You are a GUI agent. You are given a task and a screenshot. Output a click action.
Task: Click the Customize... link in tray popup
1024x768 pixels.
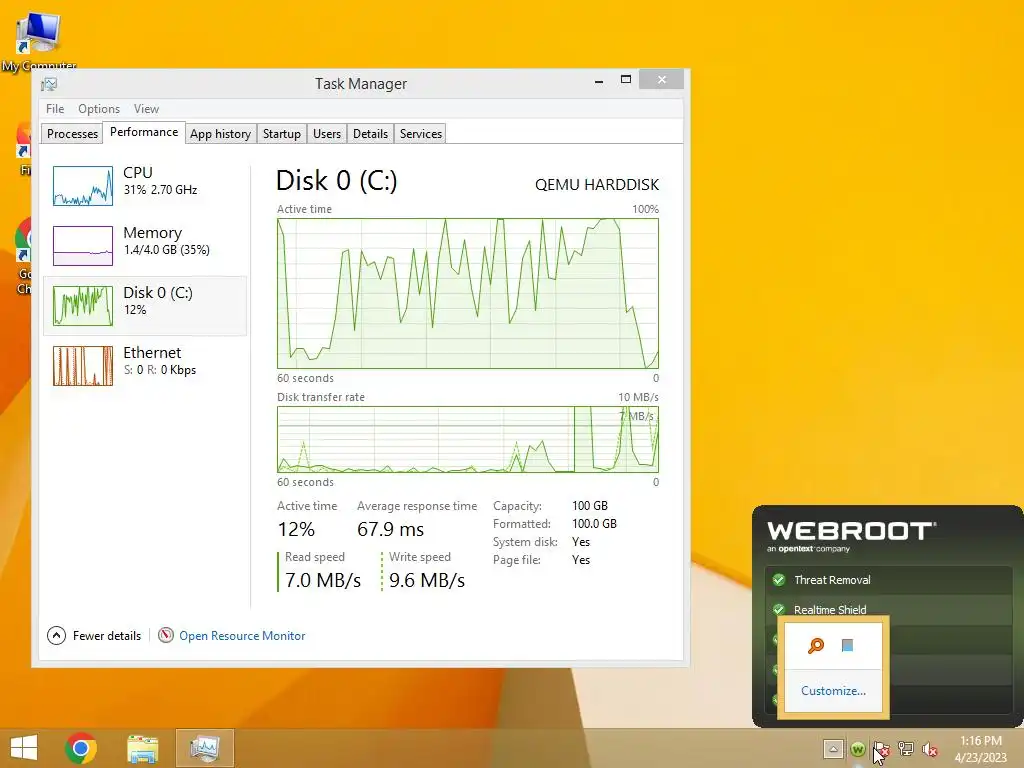point(833,691)
